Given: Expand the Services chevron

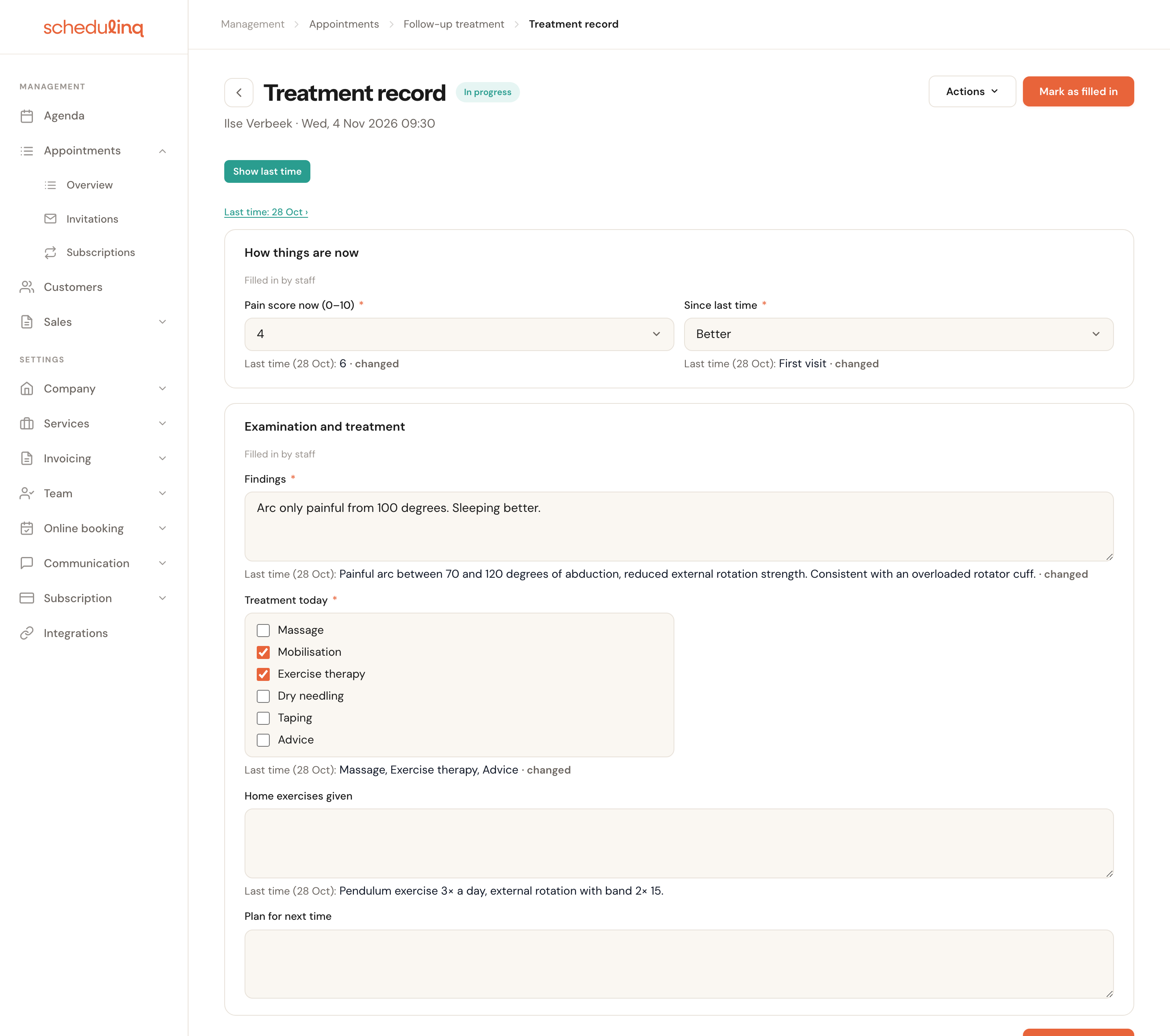Looking at the screenshot, I should [x=162, y=424].
